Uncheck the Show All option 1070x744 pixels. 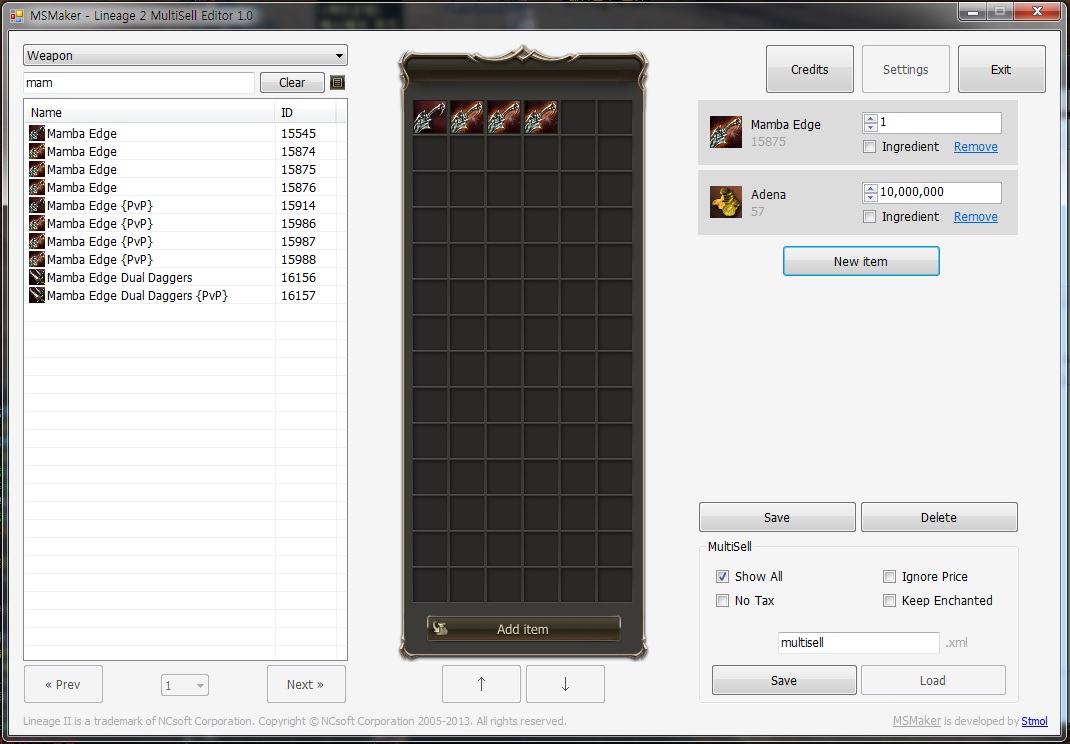click(x=722, y=576)
